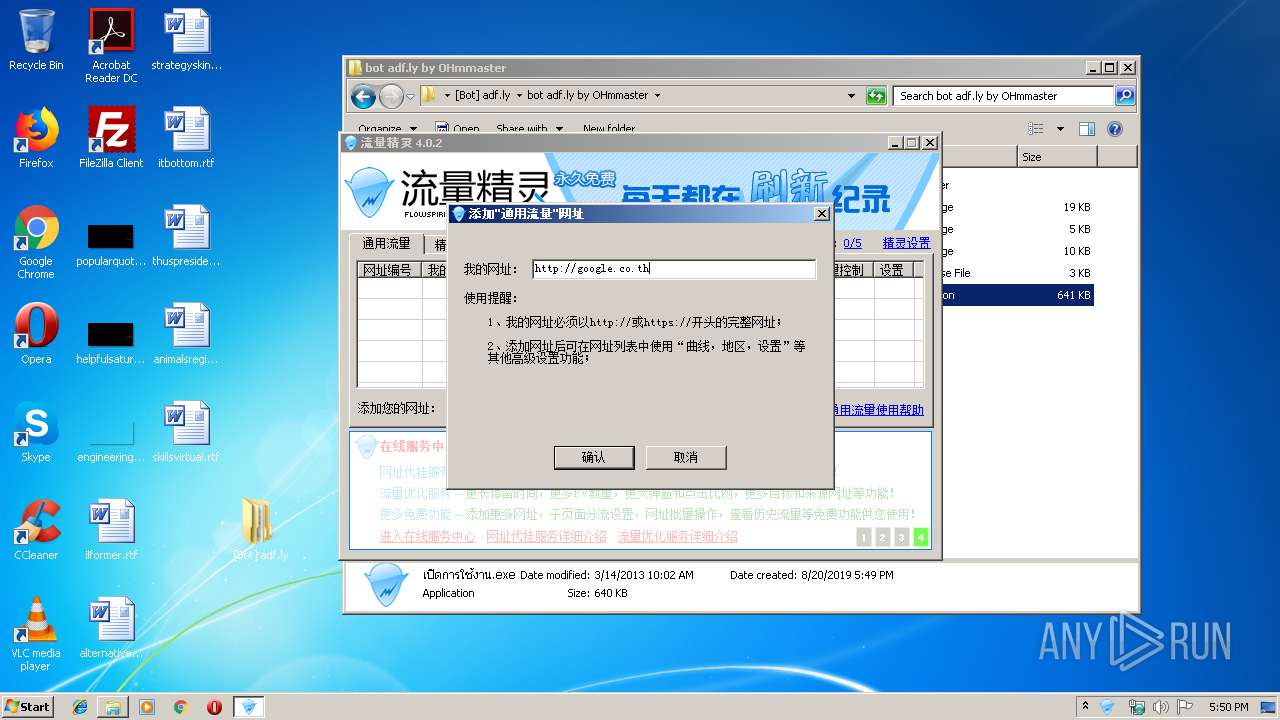Click the 我的网址 URL input field

[x=674, y=269]
